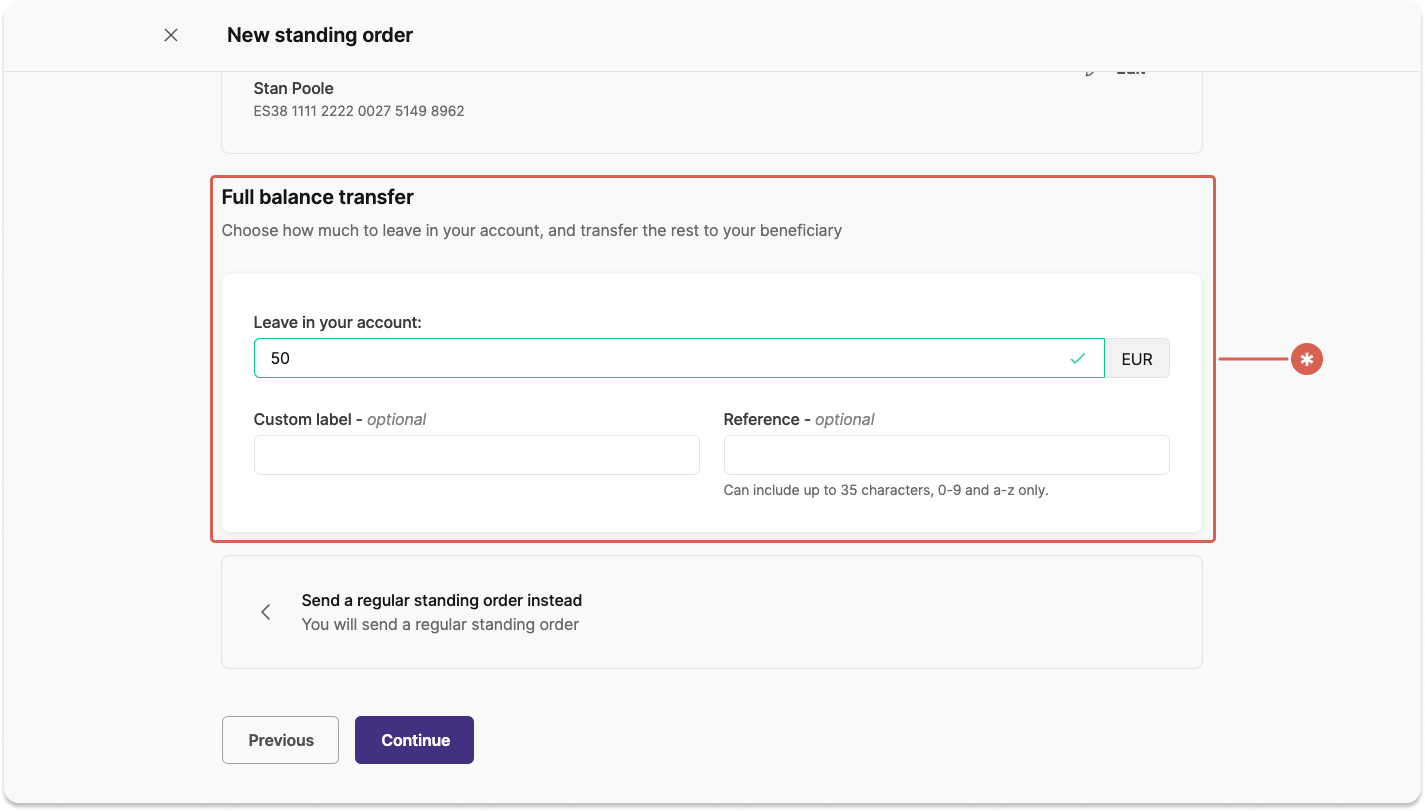Click the beneficiary IBAN ES38 number
Image resolution: width=1425 pixels, height=811 pixels.
(x=359, y=111)
